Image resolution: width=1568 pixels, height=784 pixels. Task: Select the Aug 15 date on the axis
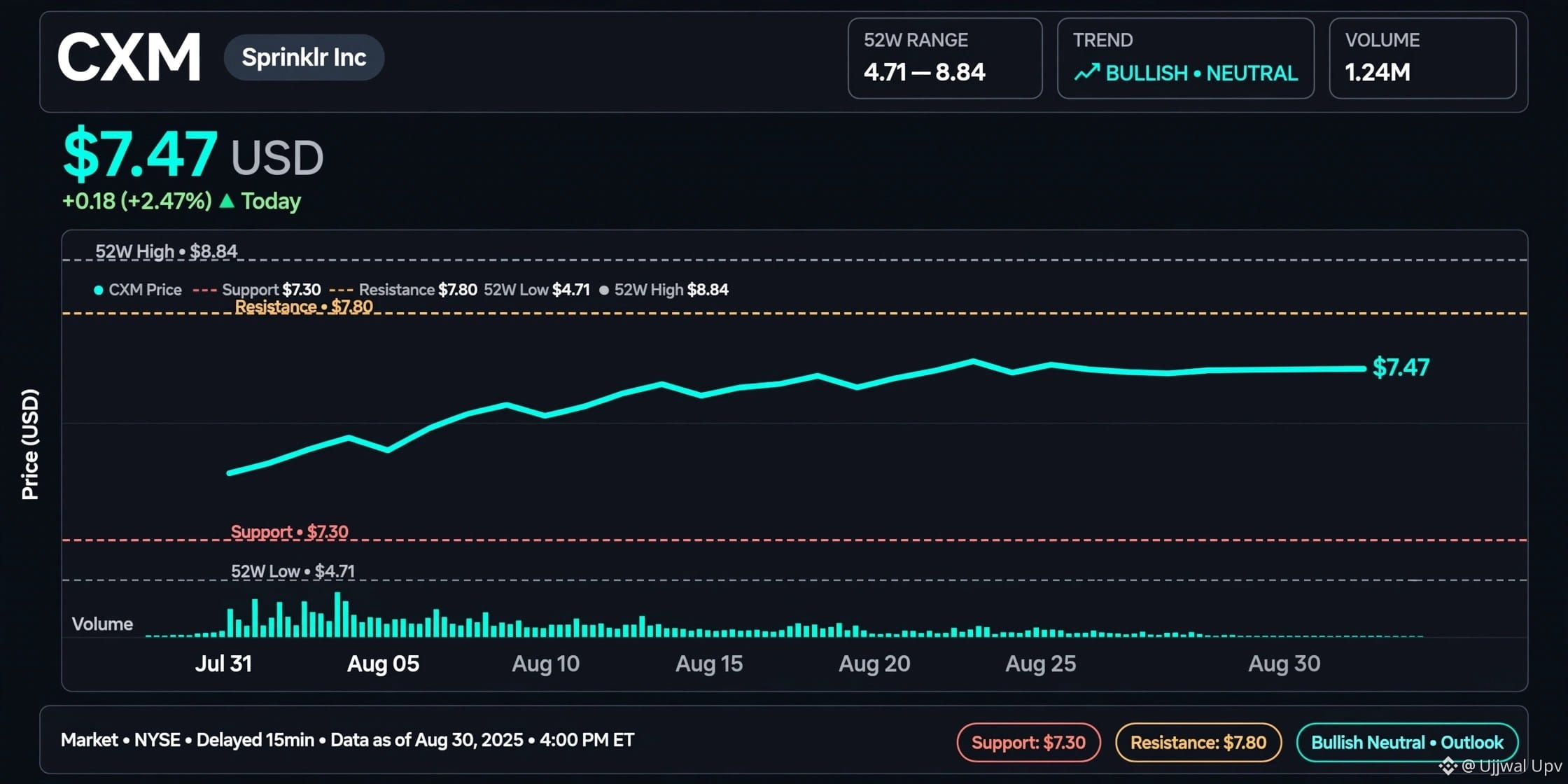(x=709, y=664)
